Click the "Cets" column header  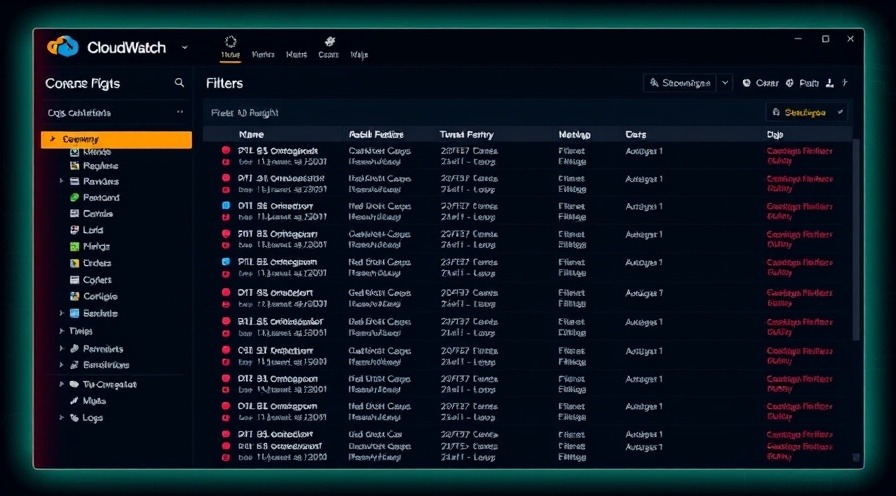coord(635,135)
